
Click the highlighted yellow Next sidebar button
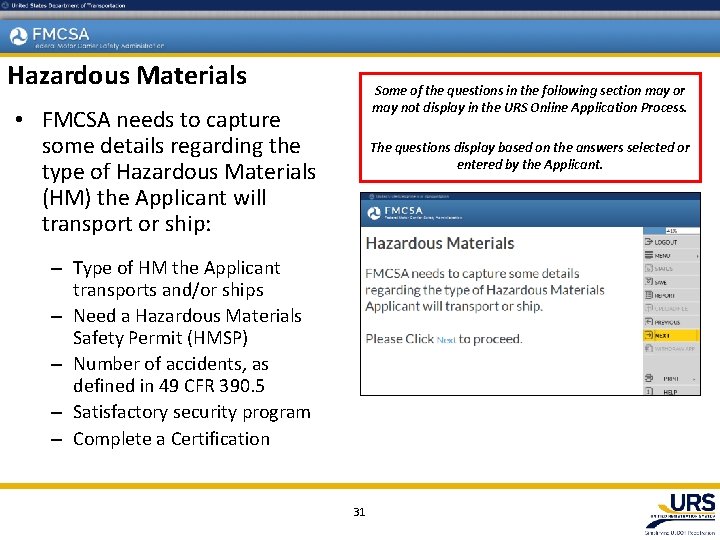point(671,335)
